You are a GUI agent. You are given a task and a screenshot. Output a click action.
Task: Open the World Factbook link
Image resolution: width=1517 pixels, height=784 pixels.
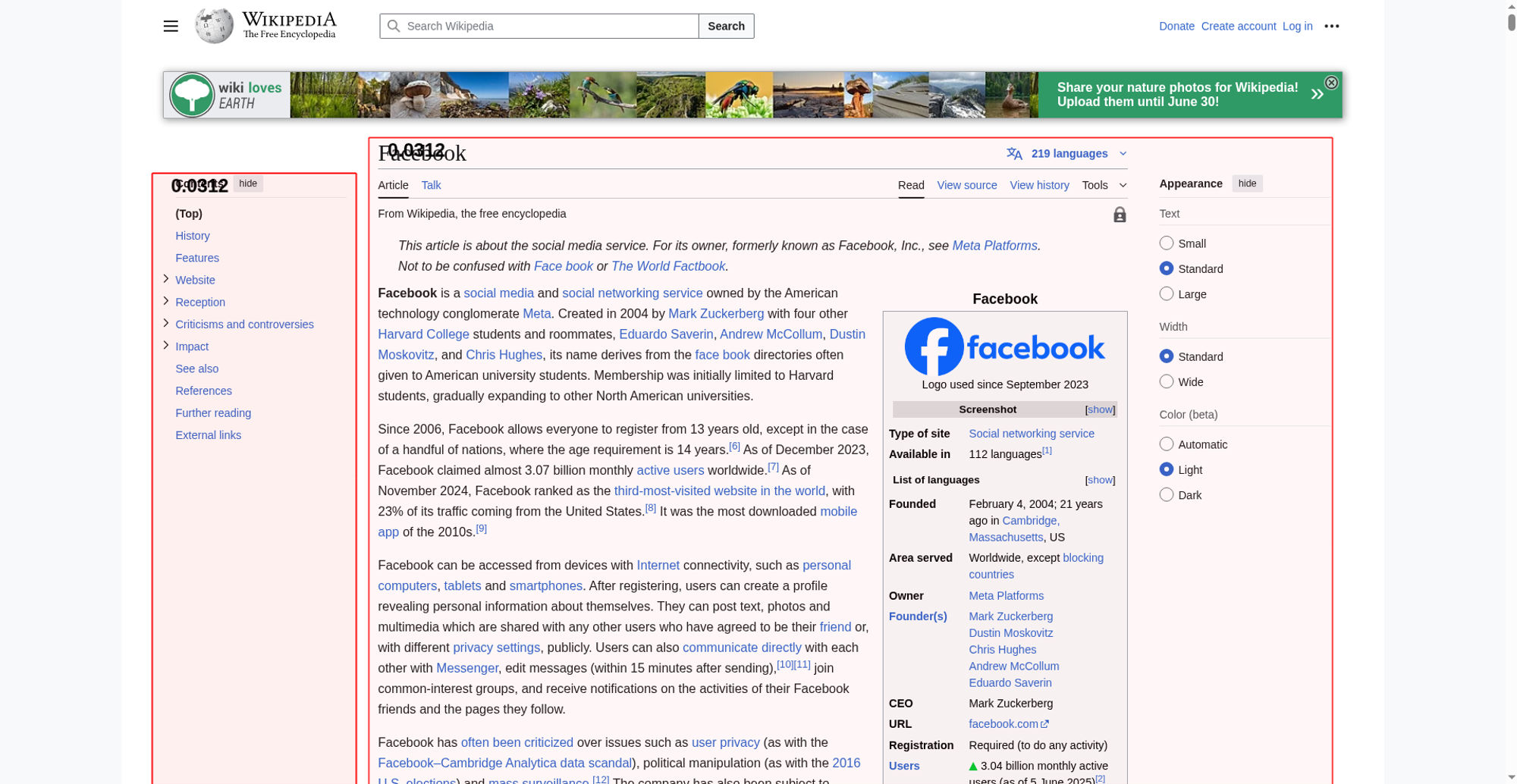(x=668, y=266)
